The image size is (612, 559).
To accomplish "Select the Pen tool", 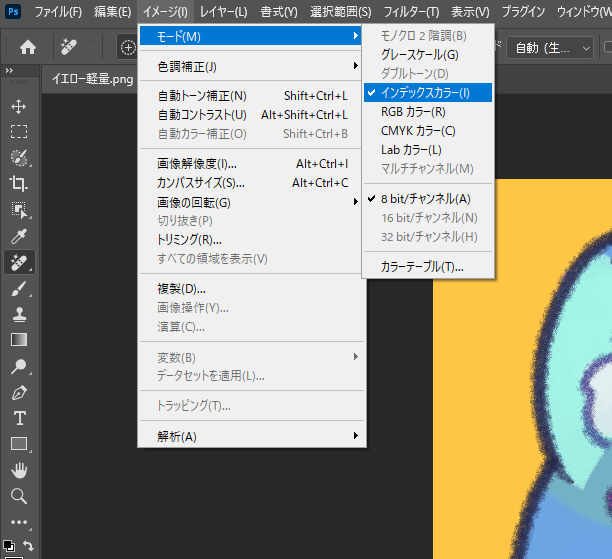I will [x=19, y=392].
